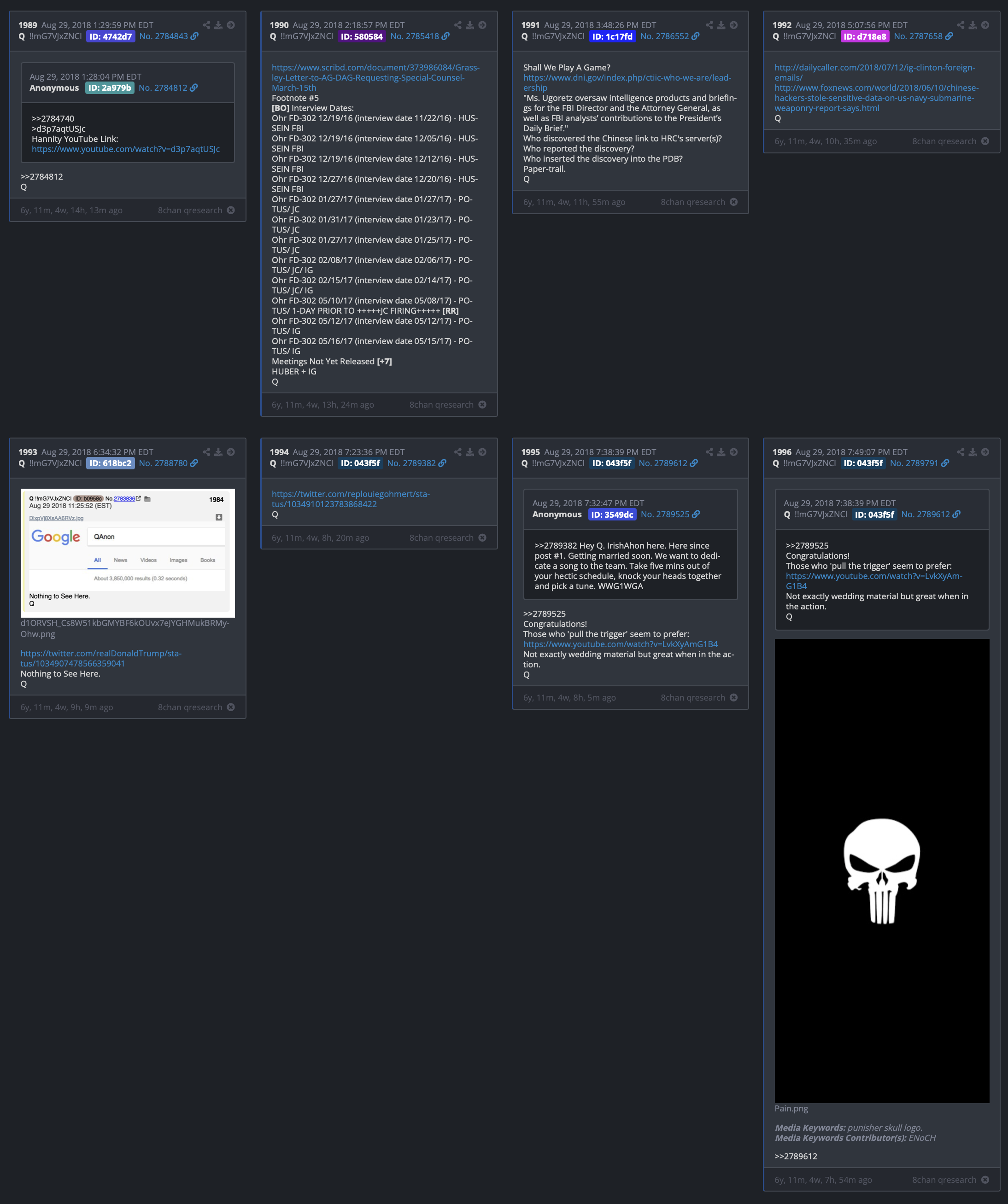Click share icon on post 1993
Image resolution: width=1008 pixels, height=1204 pixels.
click(x=206, y=452)
